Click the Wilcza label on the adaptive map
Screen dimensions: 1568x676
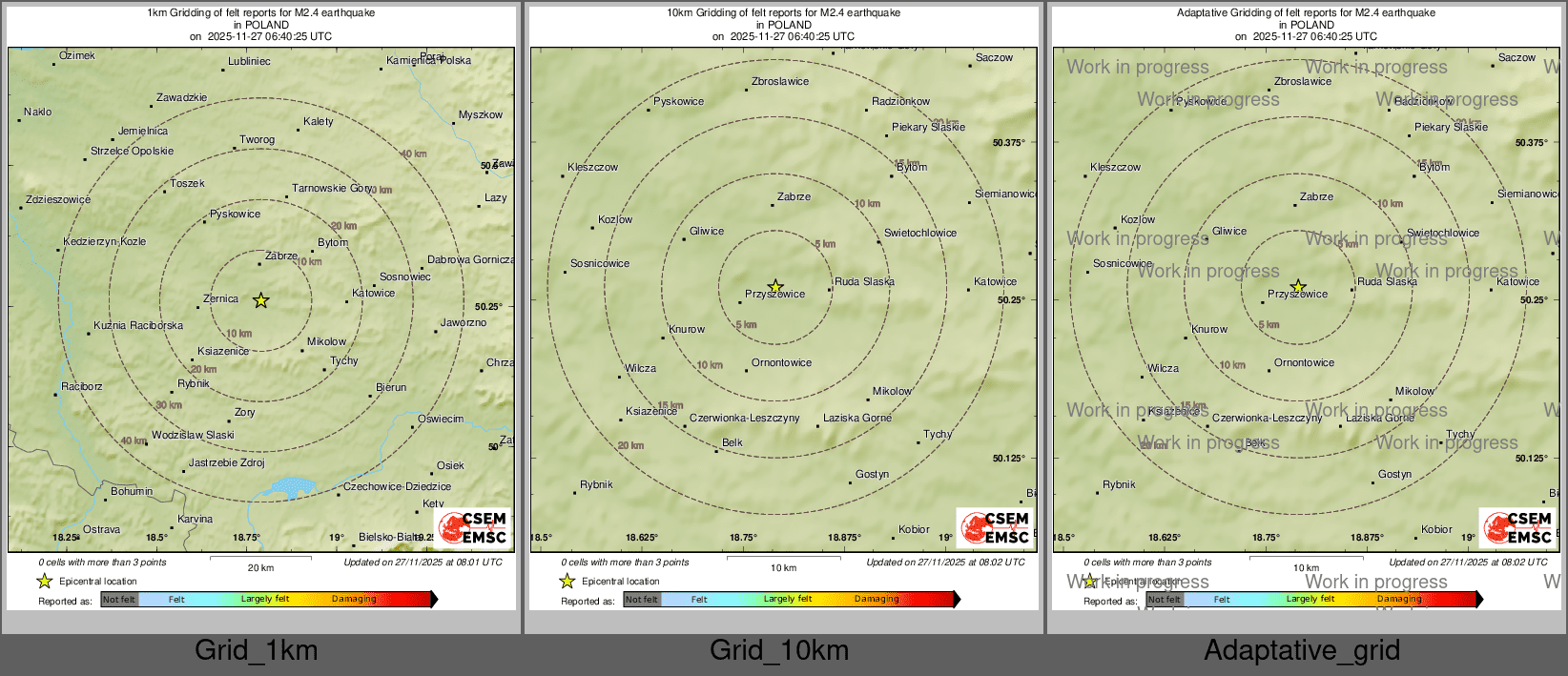click(x=1164, y=368)
